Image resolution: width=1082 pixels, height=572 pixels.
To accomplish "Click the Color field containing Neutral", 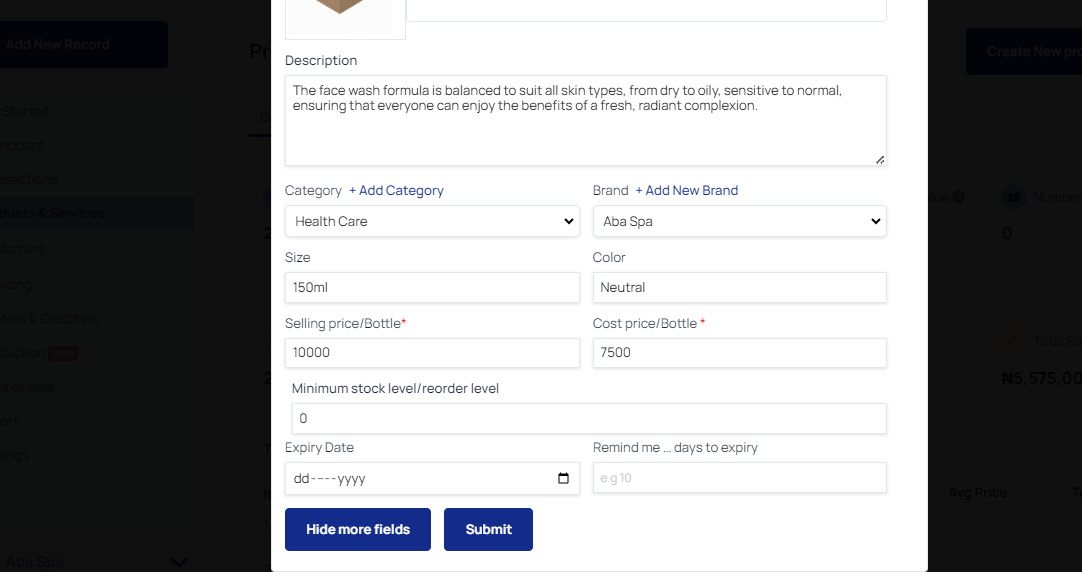I will tap(740, 287).
